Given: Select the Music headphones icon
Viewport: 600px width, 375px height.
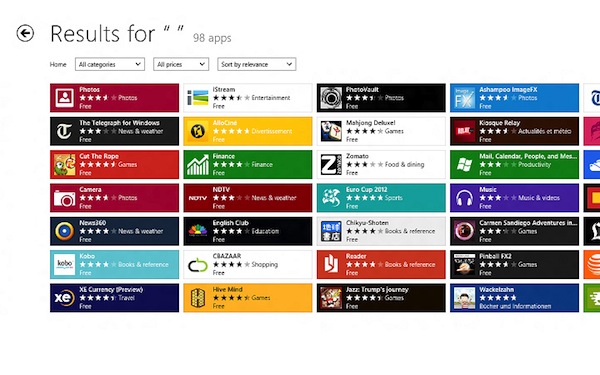Looking at the screenshot, I should [464, 198].
